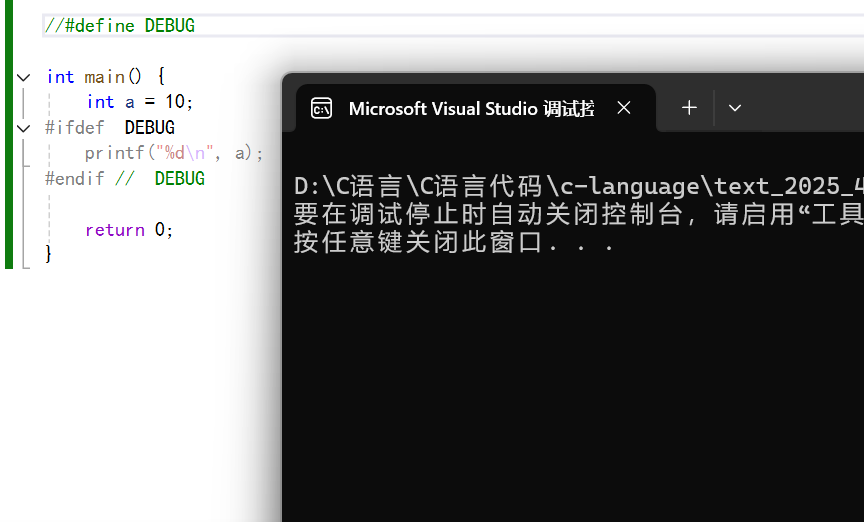Screen dimensions: 864x522
Task: Collapse the int main() code block
Action: click(x=23, y=78)
